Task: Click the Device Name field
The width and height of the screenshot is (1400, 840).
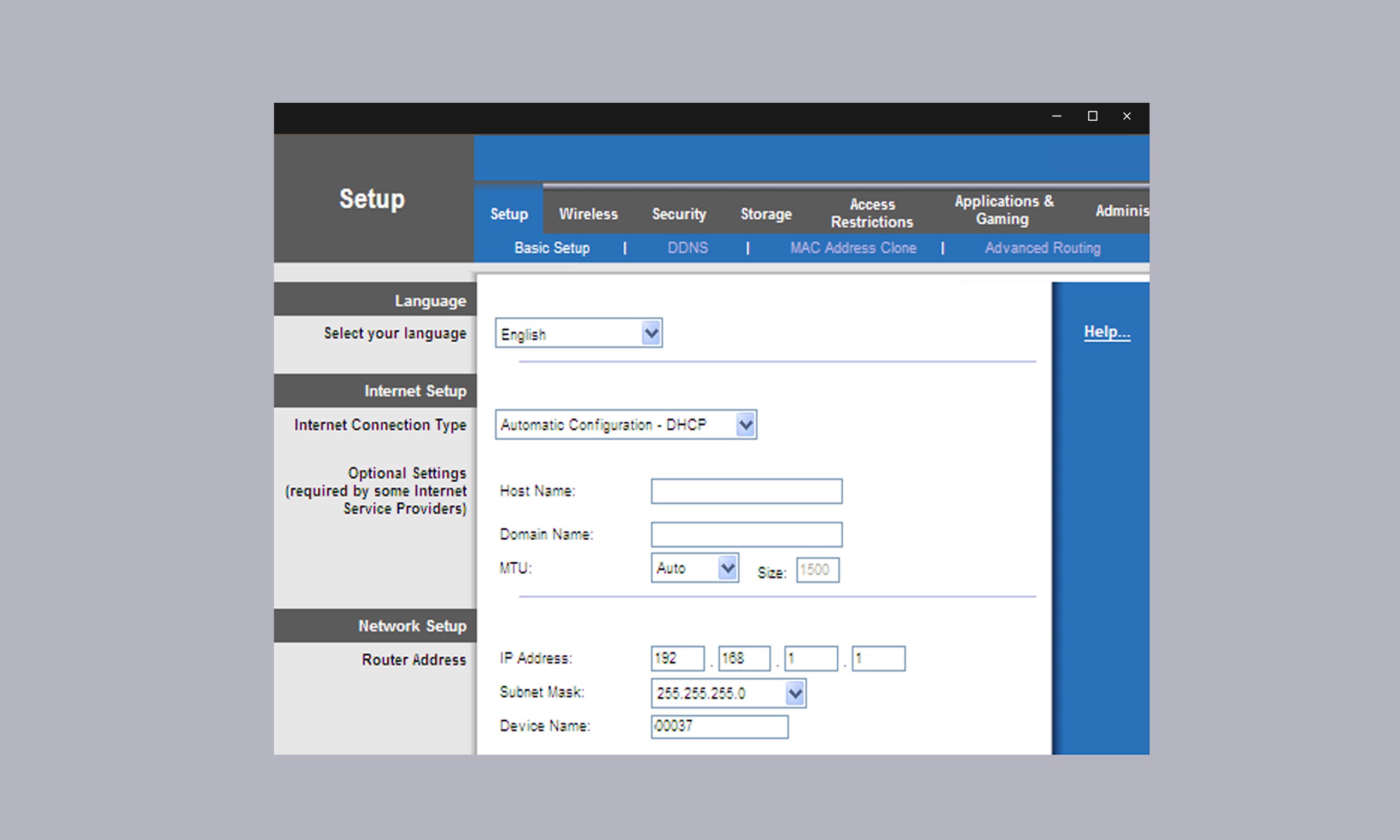Action: point(719,726)
